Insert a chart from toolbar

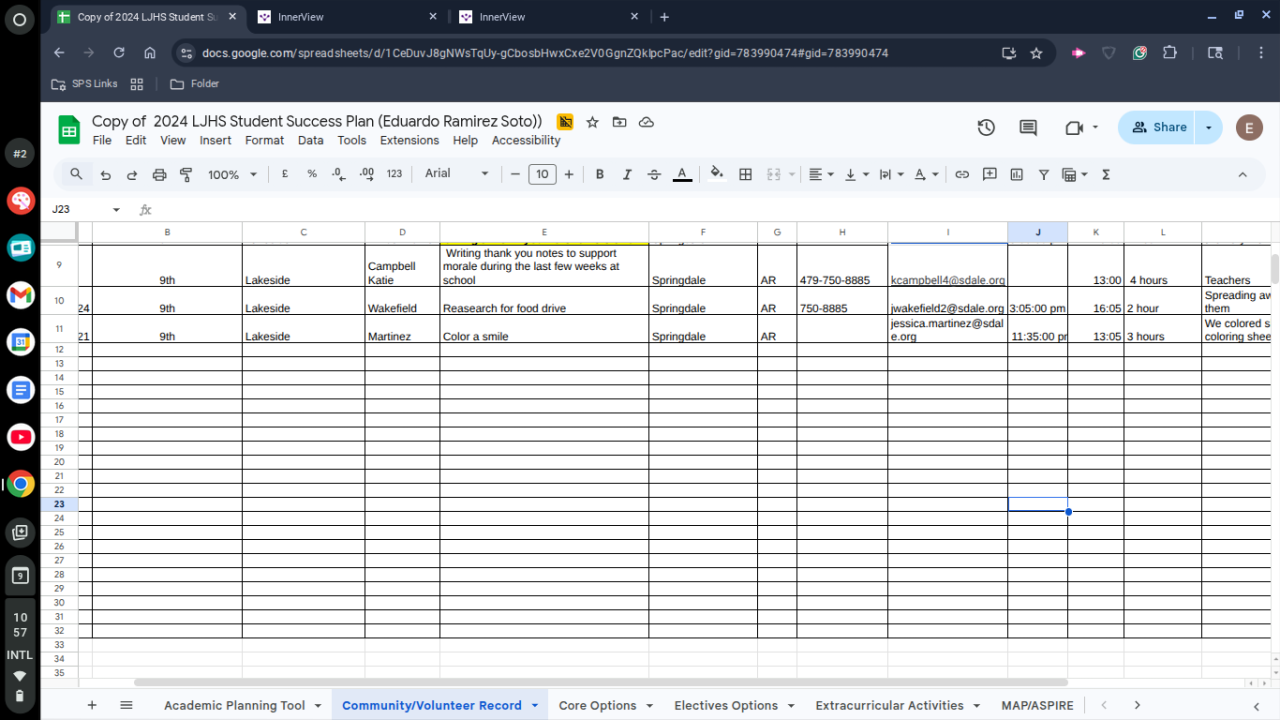(1017, 174)
